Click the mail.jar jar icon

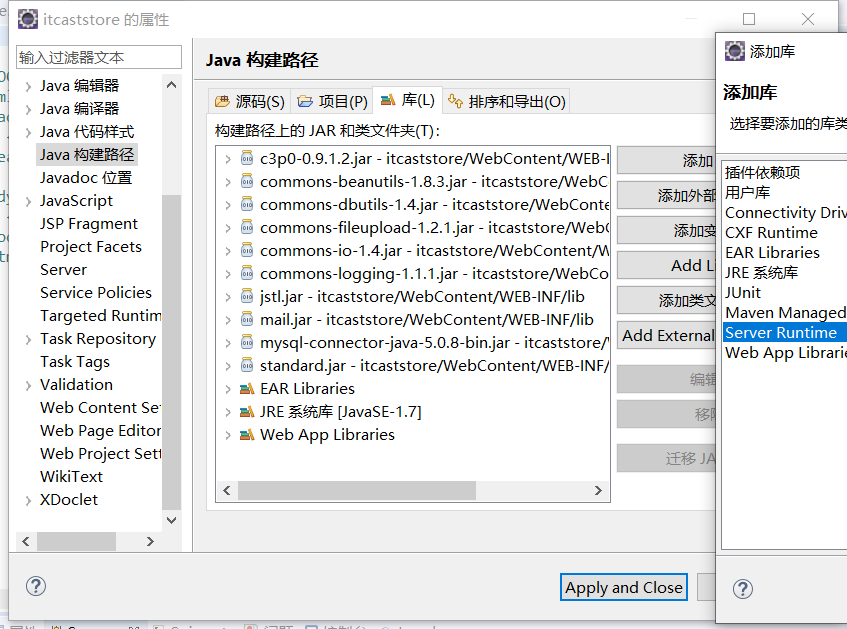[x=247, y=319]
